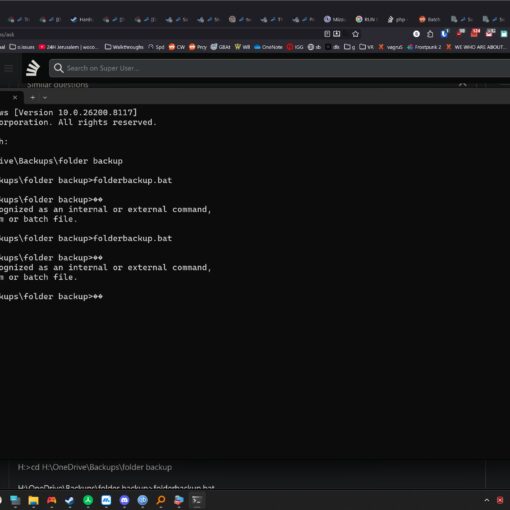
Task: Launch the Terminal icon in taskbar
Action: point(197,500)
